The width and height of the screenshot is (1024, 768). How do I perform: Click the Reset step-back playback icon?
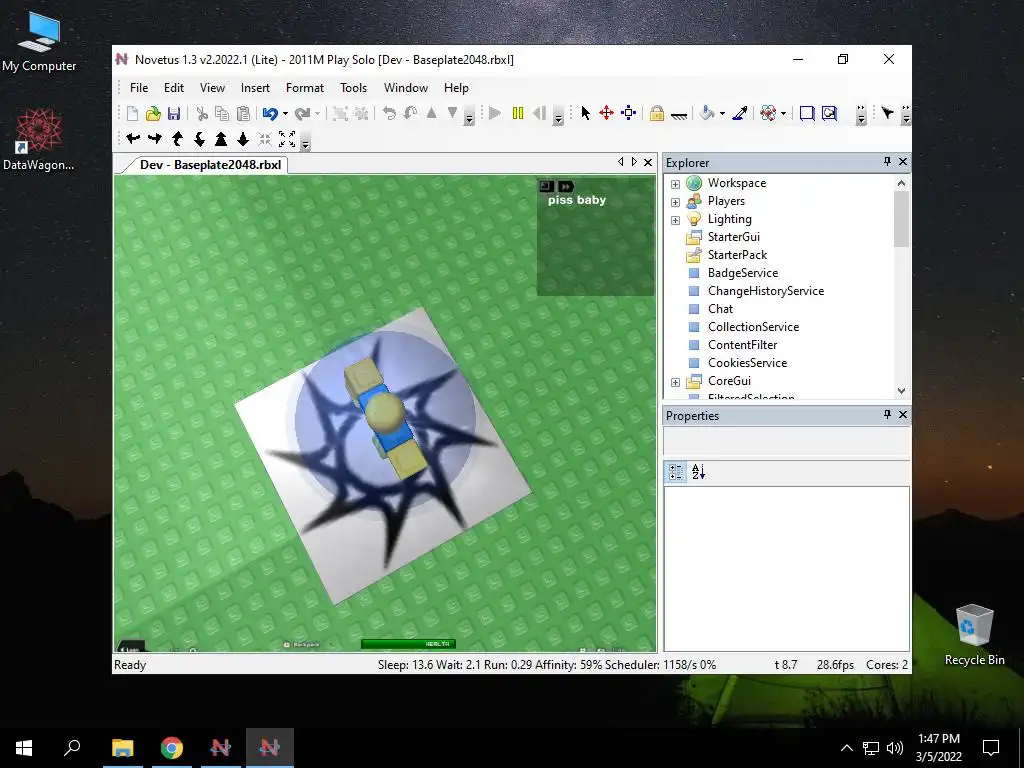point(539,114)
